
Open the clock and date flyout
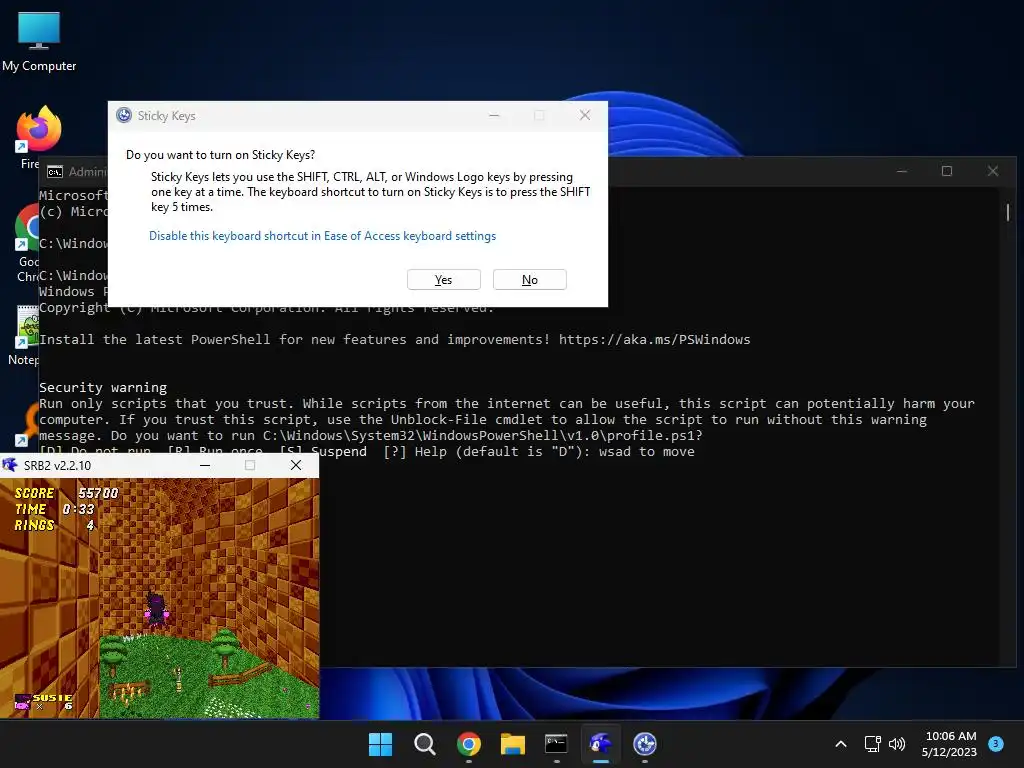pos(950,744)
